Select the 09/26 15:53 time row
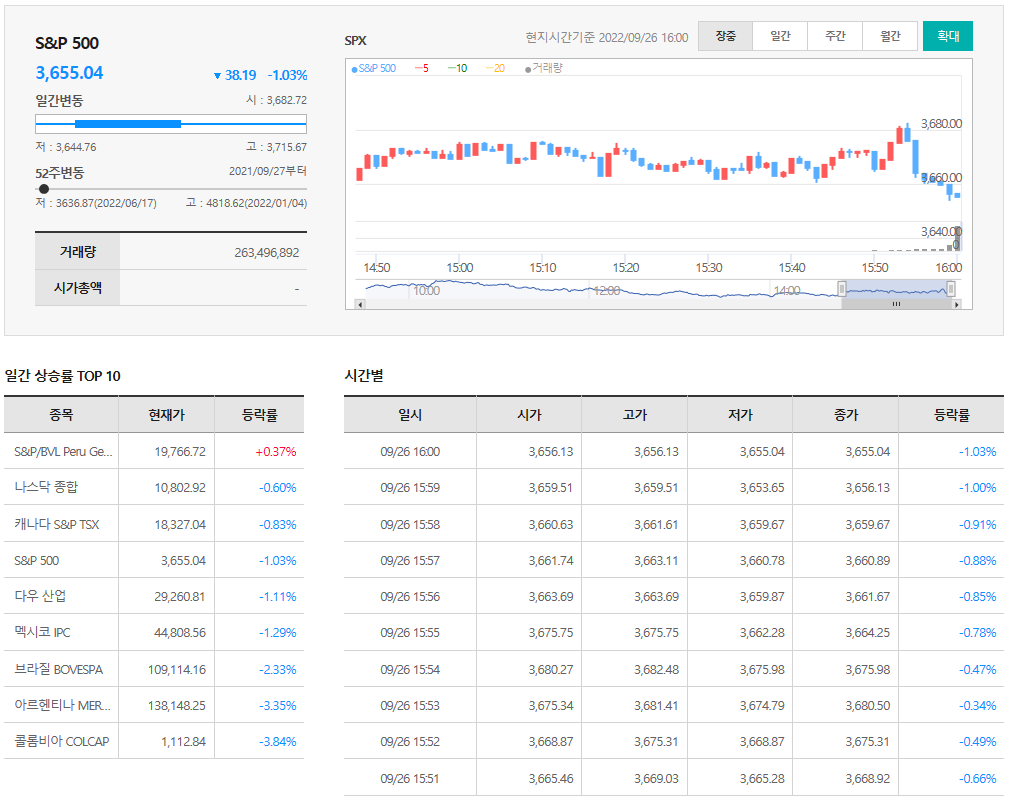 coord(674,705)
